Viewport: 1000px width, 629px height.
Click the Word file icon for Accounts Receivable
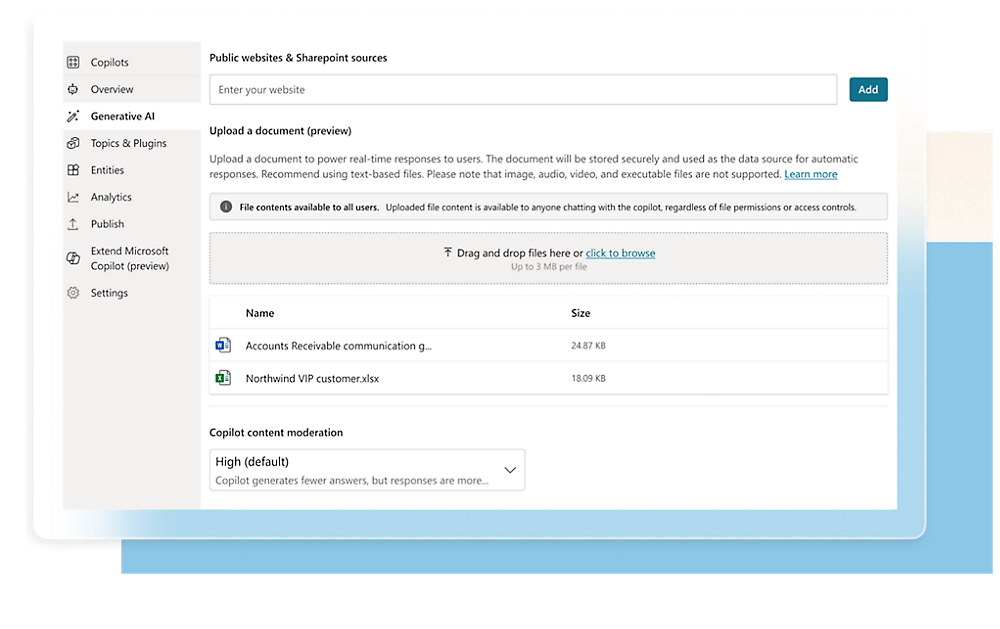pyautogui.click(x=223, y=345)
